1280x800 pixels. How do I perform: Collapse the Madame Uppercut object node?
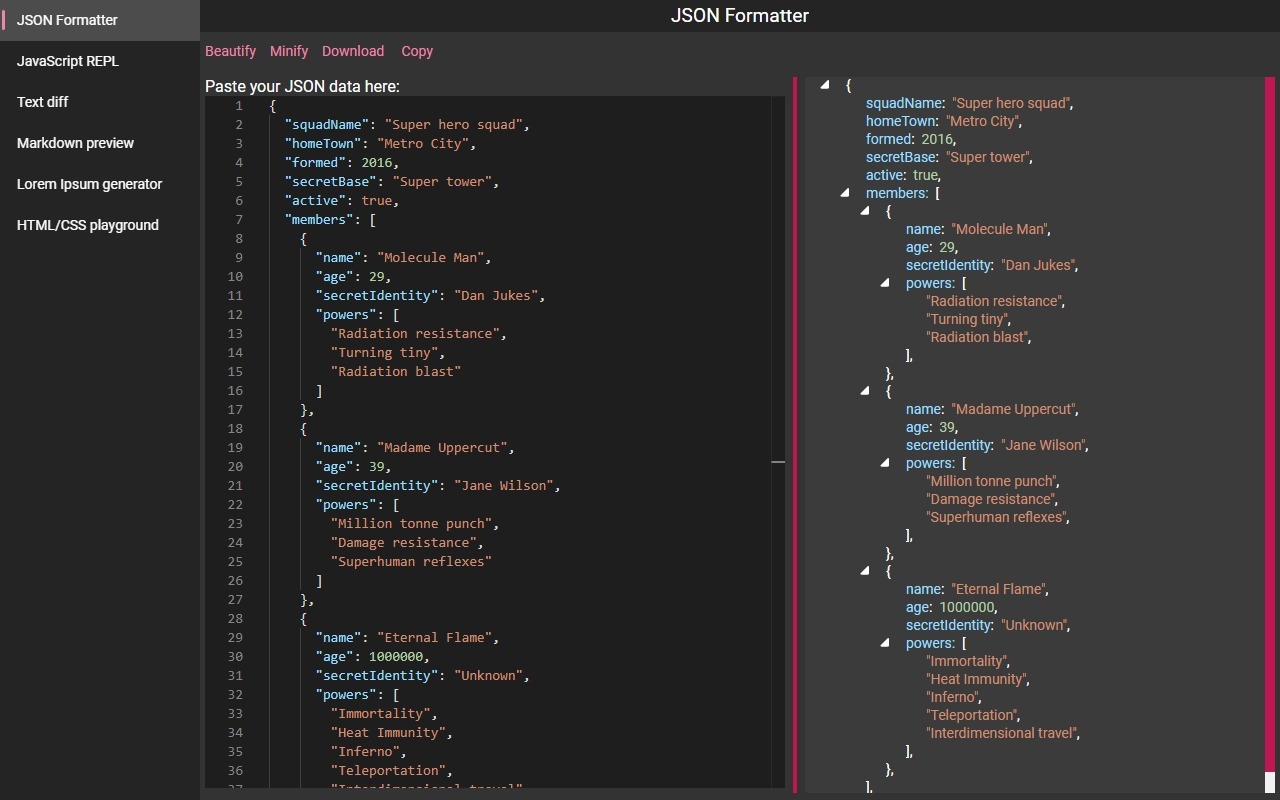point(864,391)
